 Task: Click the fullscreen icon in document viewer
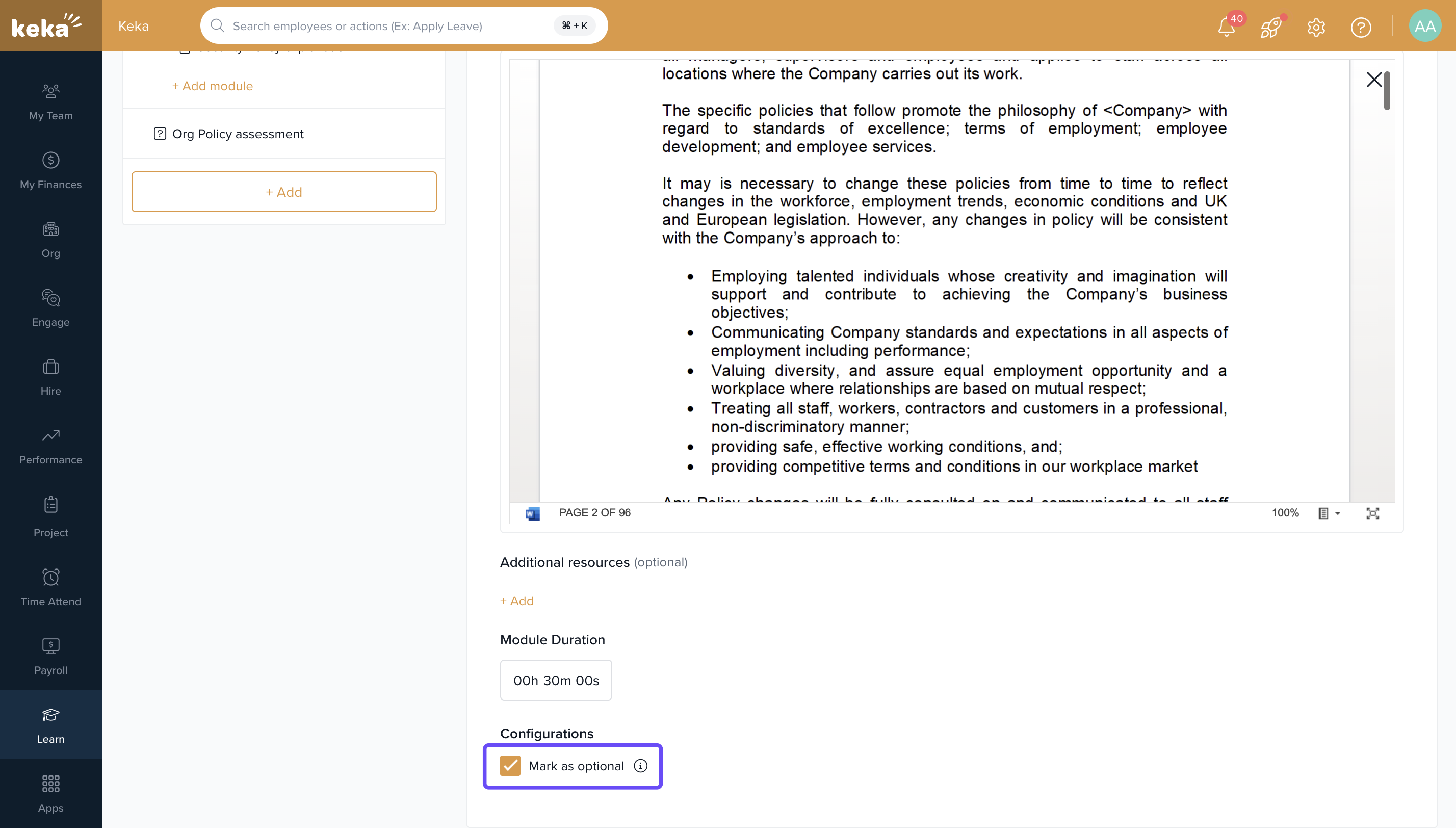[1372, 513]
